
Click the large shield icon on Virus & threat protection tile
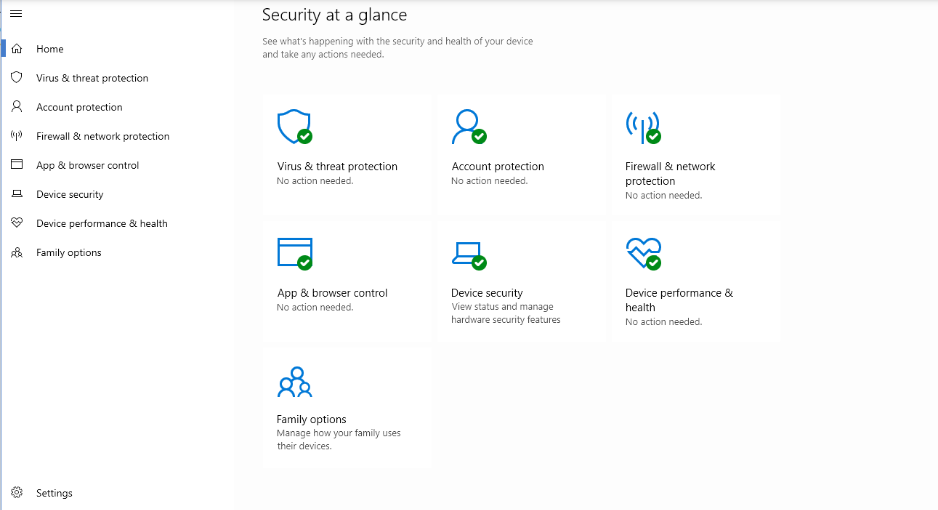point(294,126)
